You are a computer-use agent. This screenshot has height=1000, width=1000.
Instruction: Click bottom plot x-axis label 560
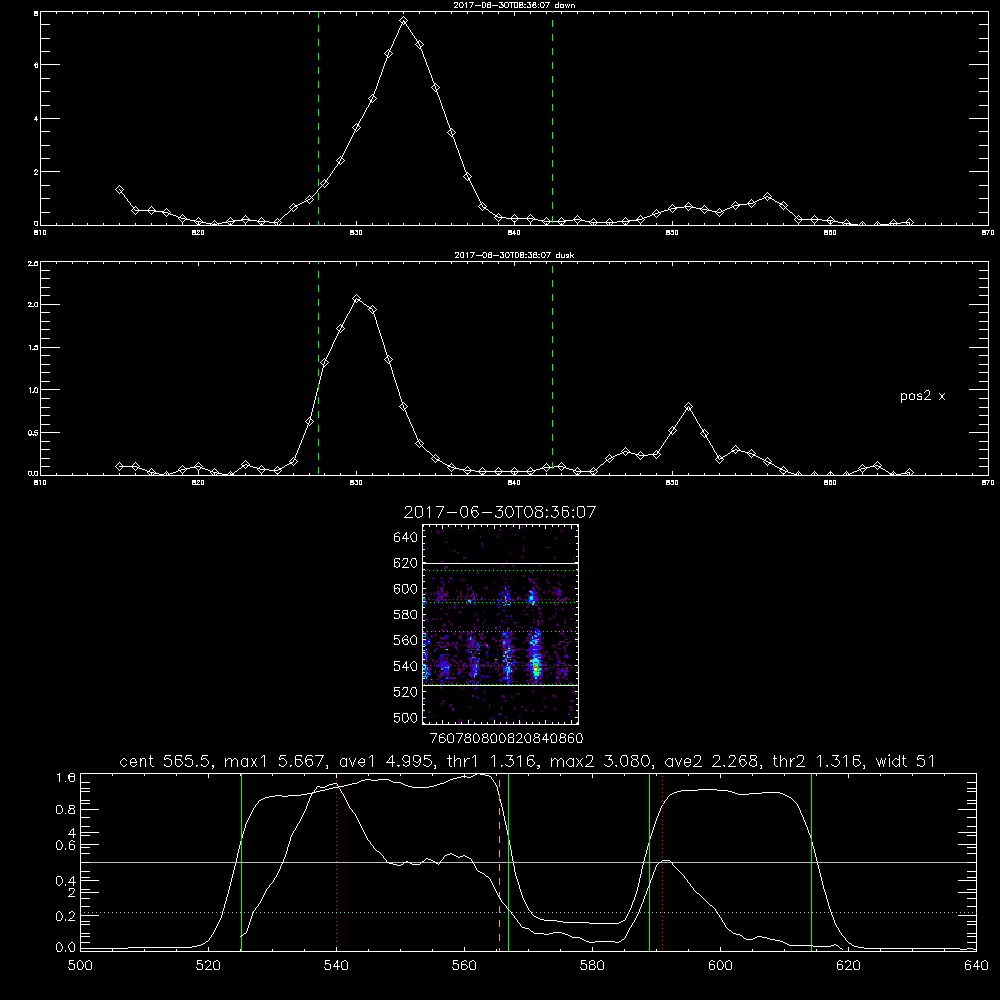point(464,966)
